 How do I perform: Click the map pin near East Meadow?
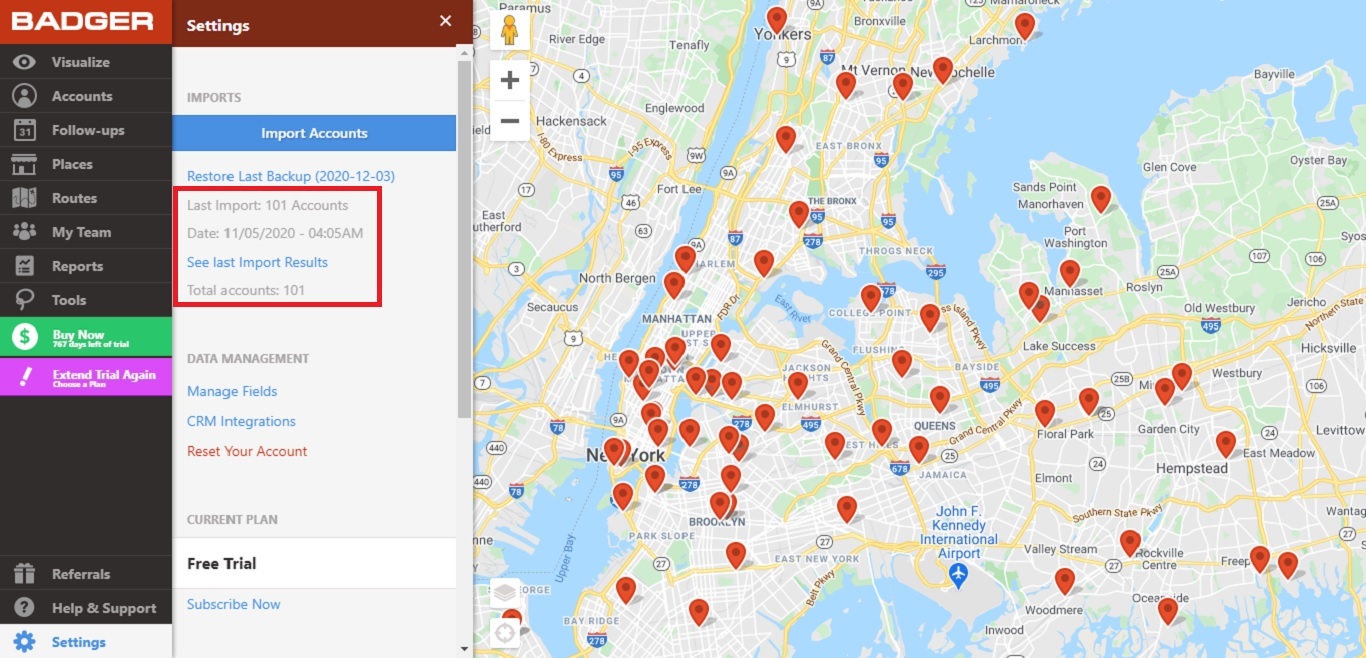tap(1226, 444)
